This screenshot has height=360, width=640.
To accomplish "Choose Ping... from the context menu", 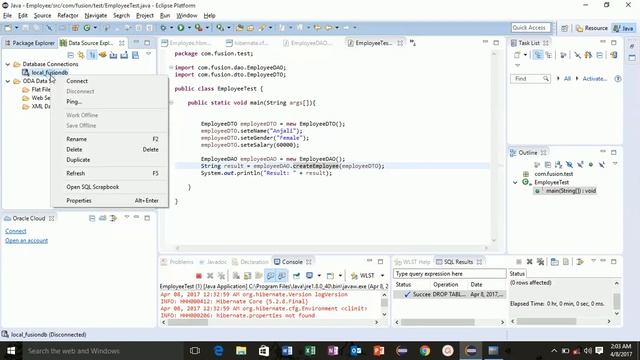I will 110,102.
